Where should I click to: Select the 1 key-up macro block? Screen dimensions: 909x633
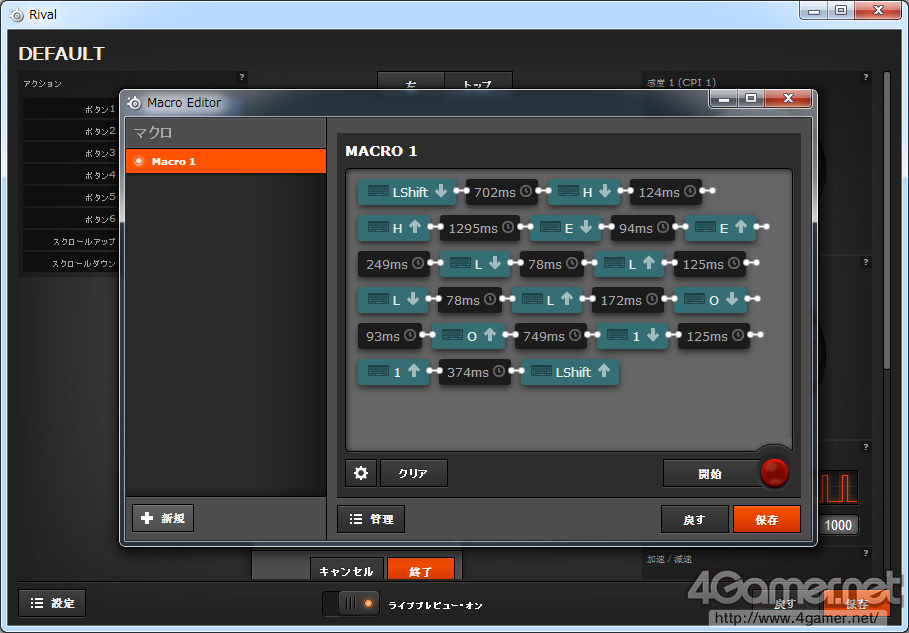tap(394, 372)
